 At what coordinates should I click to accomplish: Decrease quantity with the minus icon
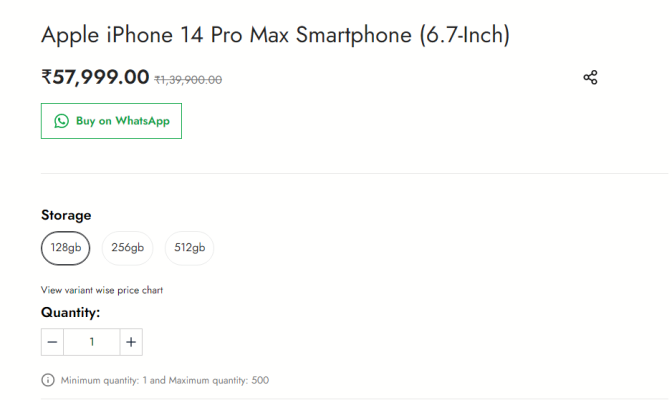(x=52, y=342)
